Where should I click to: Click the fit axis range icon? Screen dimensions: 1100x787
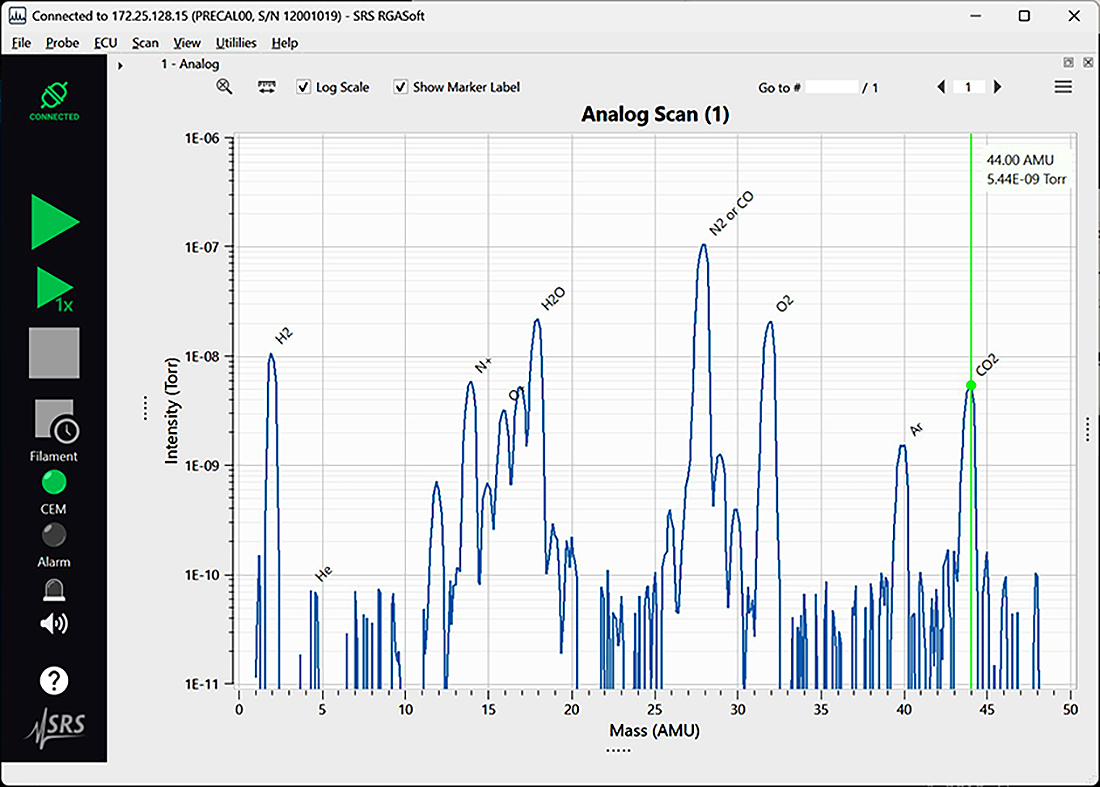point(267,87)
